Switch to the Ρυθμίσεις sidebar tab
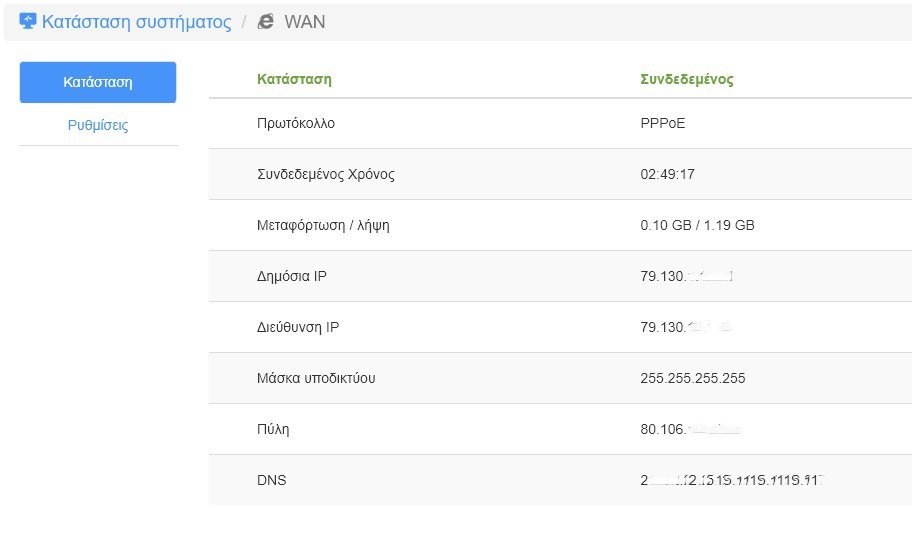Screen dimensions: 912x558 [98, 125]
